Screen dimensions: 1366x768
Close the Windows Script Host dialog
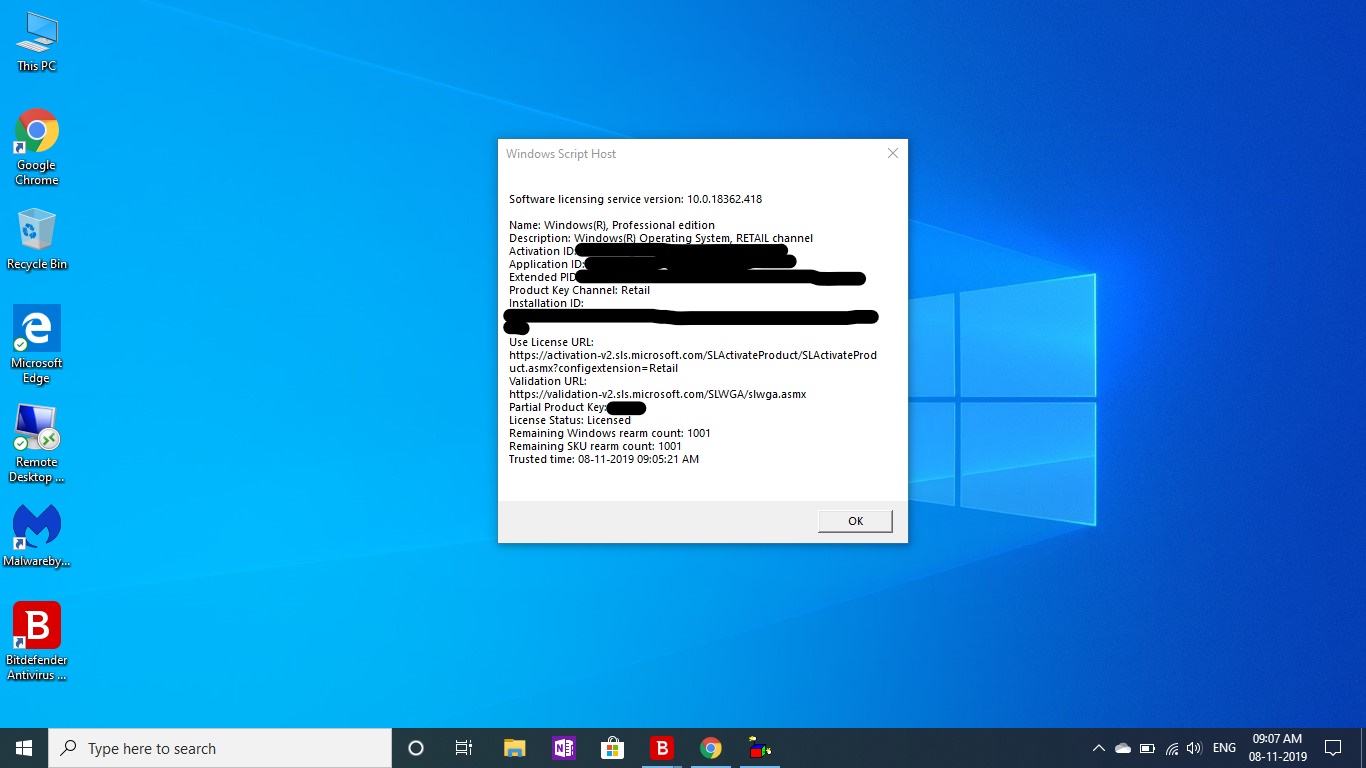(893, 153)
